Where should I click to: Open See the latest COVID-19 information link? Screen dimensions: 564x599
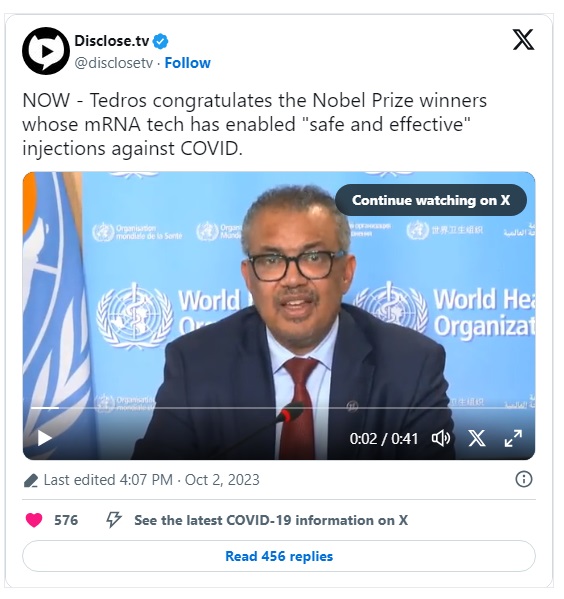271,520
